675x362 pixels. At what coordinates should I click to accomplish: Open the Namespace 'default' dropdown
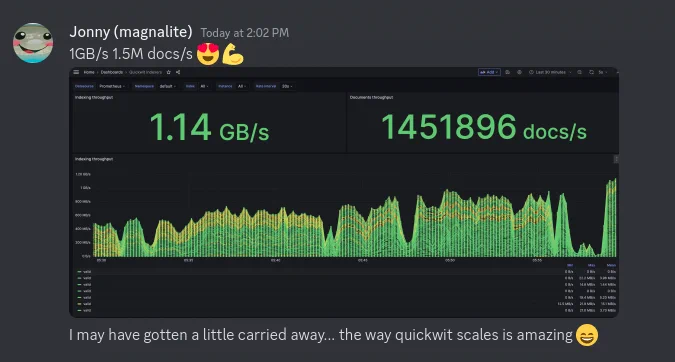pyautogui.click(x=167, y=87)
